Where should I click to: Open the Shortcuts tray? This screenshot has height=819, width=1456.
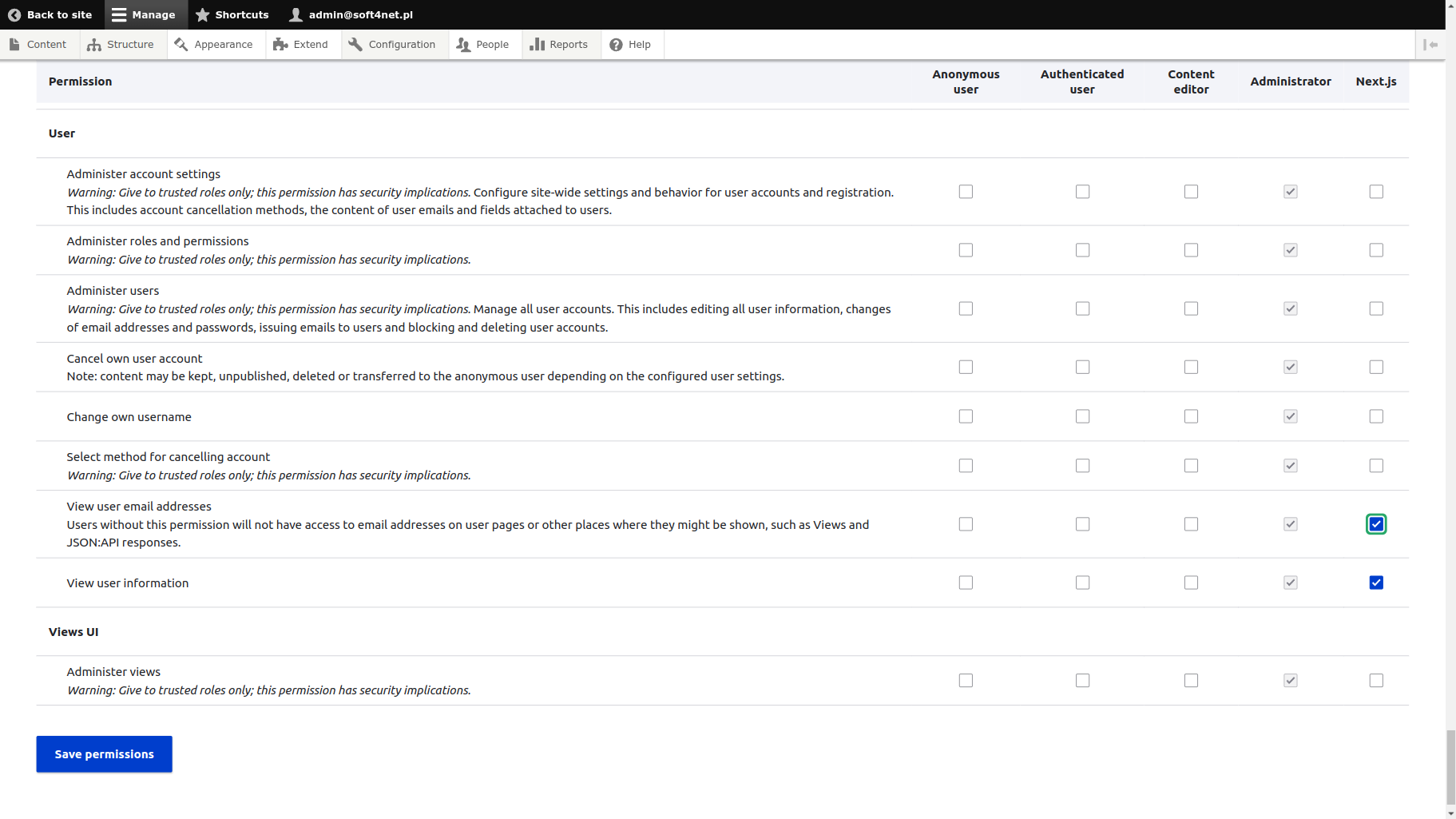tap(232, 14)
